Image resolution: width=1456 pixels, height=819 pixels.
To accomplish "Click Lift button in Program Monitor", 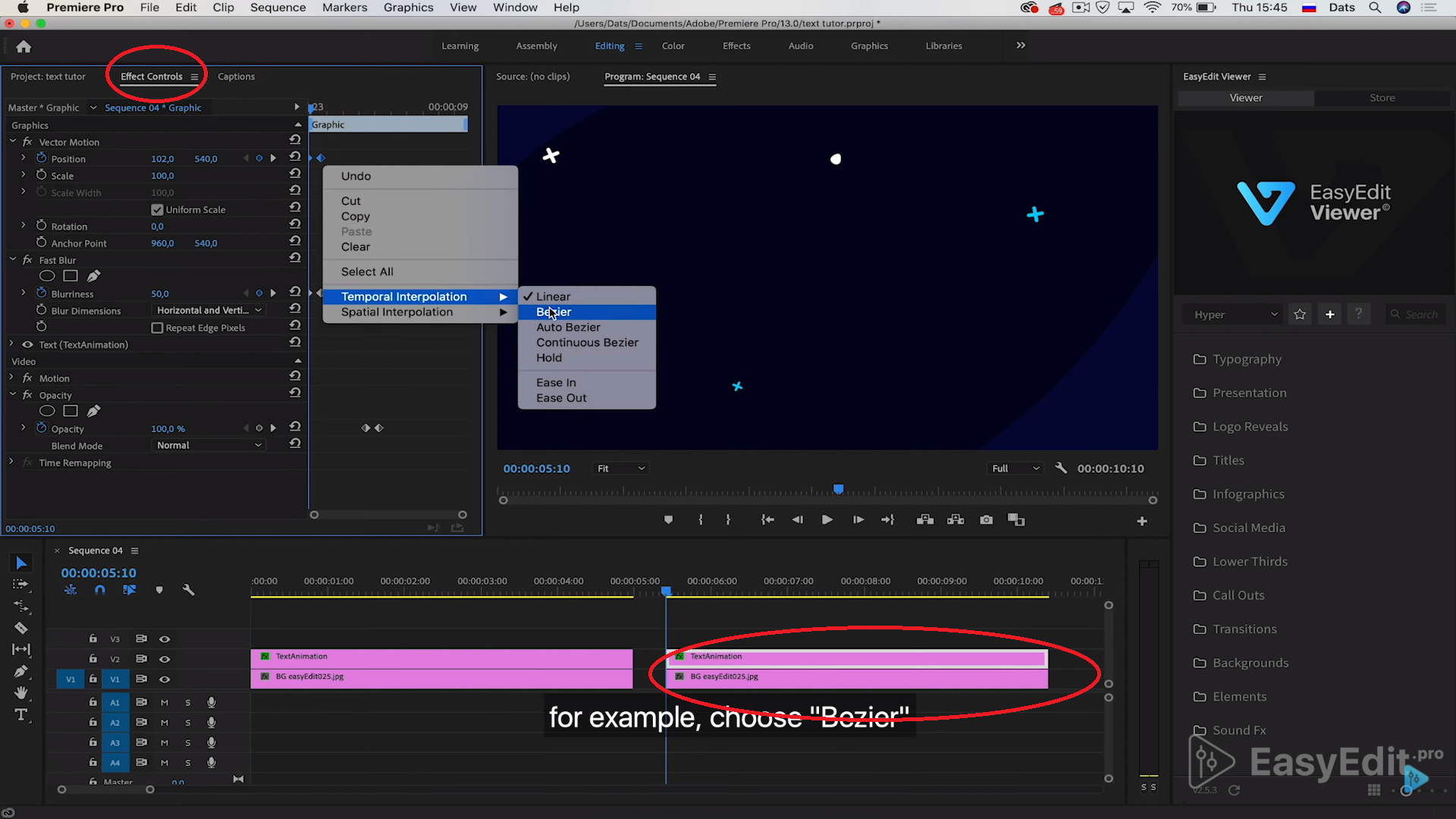I will tap(924, 519).
